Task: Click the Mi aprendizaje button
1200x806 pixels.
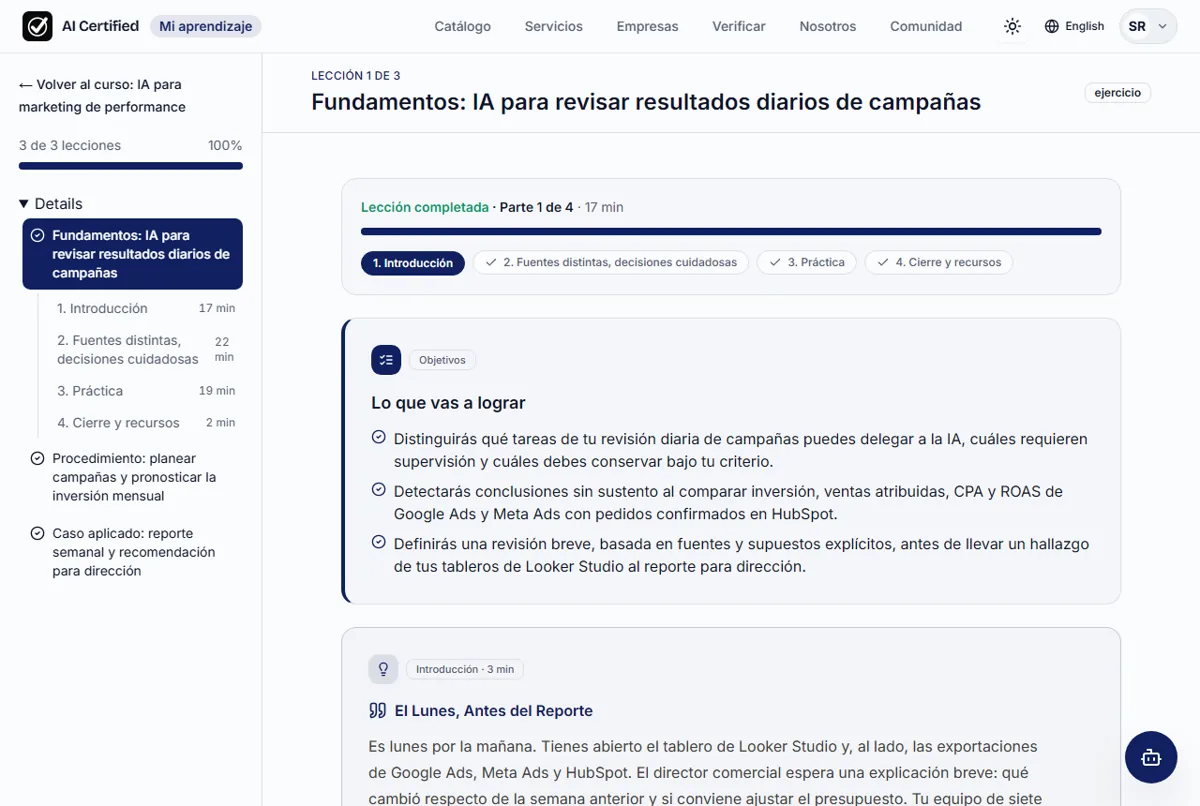Action: click(x=206, y=26)
